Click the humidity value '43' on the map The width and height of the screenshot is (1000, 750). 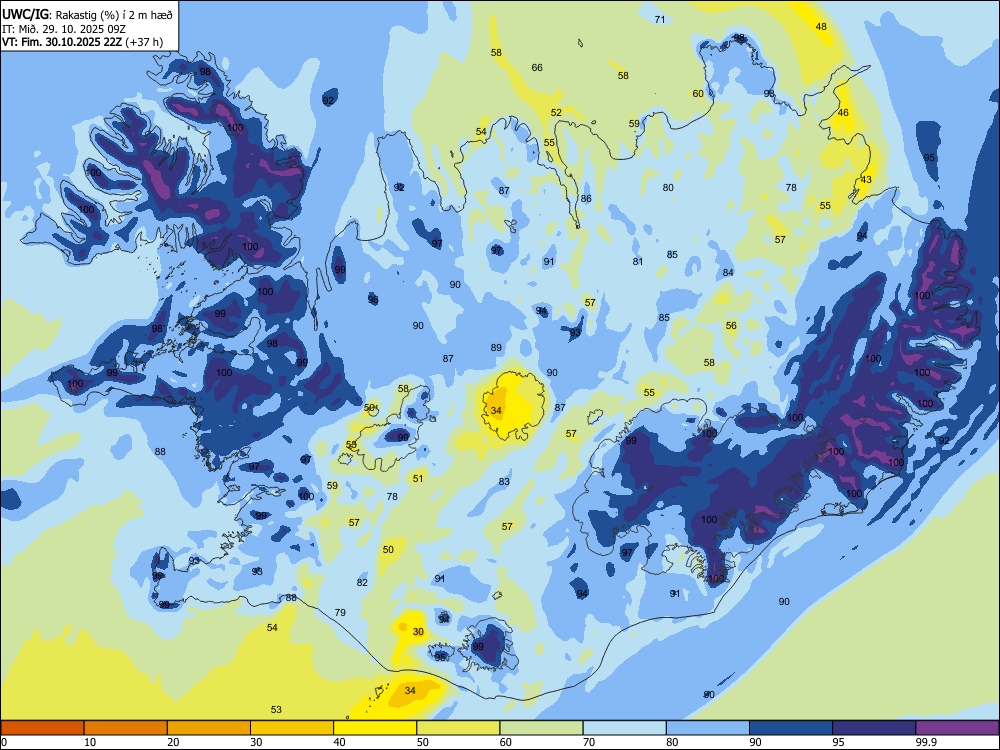point(866,180)
